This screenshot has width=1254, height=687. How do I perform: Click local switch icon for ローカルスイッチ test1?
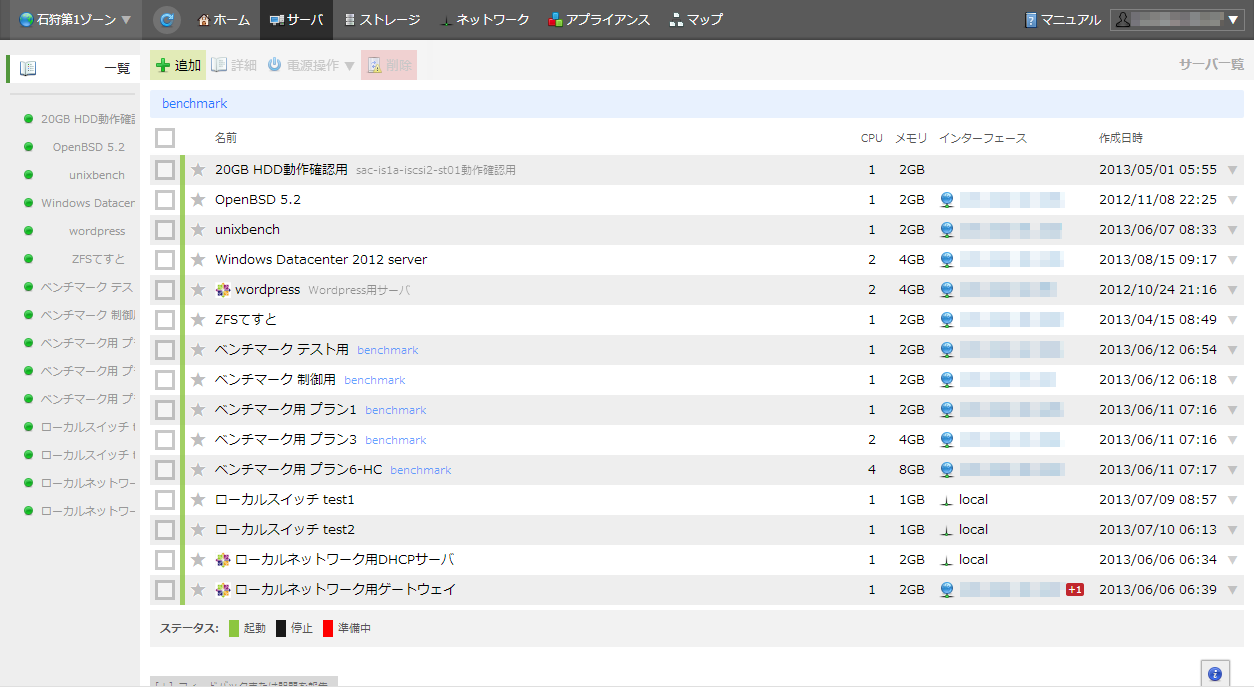click(x=947, y=500)
